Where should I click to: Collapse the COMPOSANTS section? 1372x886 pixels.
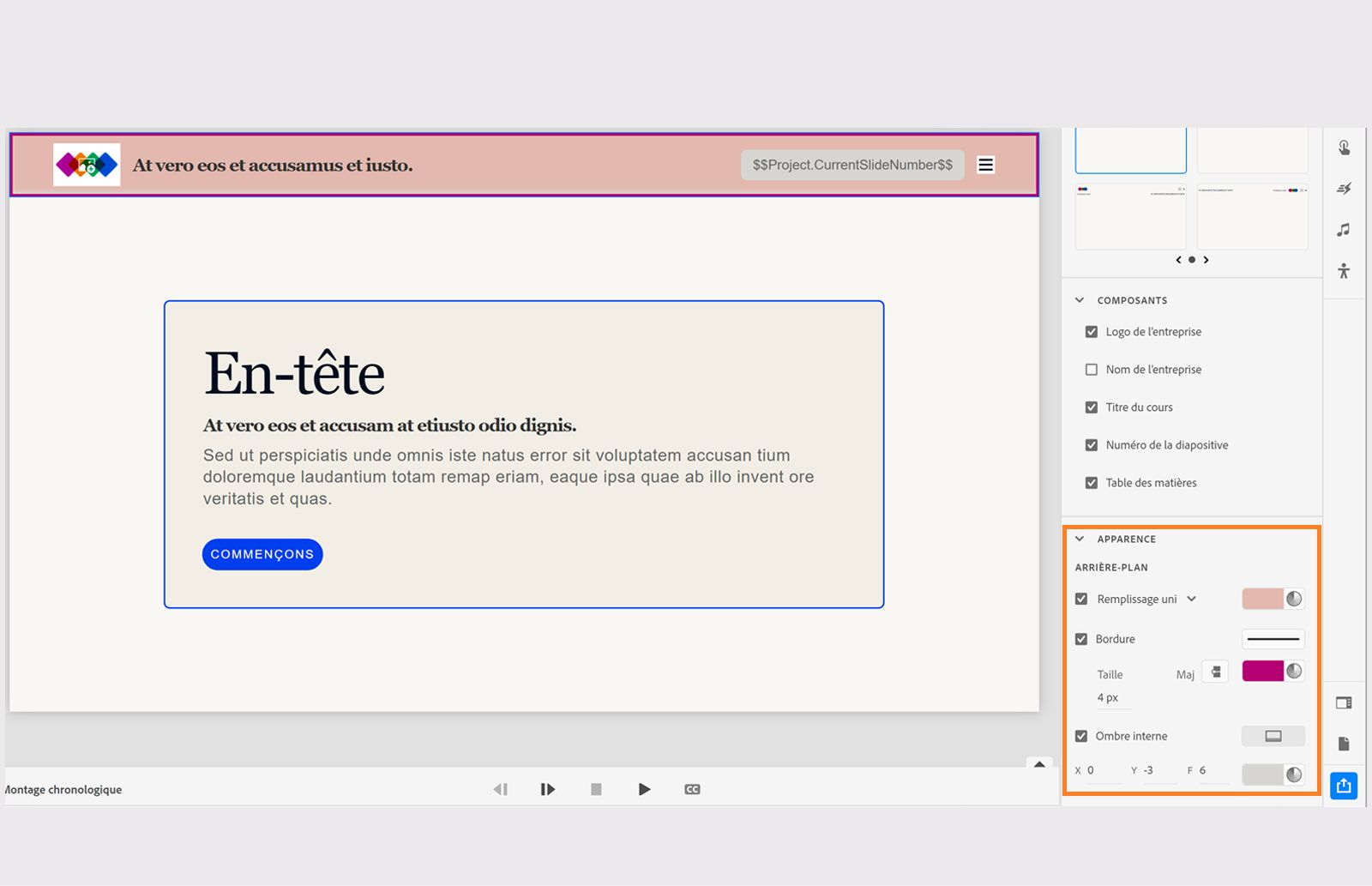click(x=1079, y=299)
